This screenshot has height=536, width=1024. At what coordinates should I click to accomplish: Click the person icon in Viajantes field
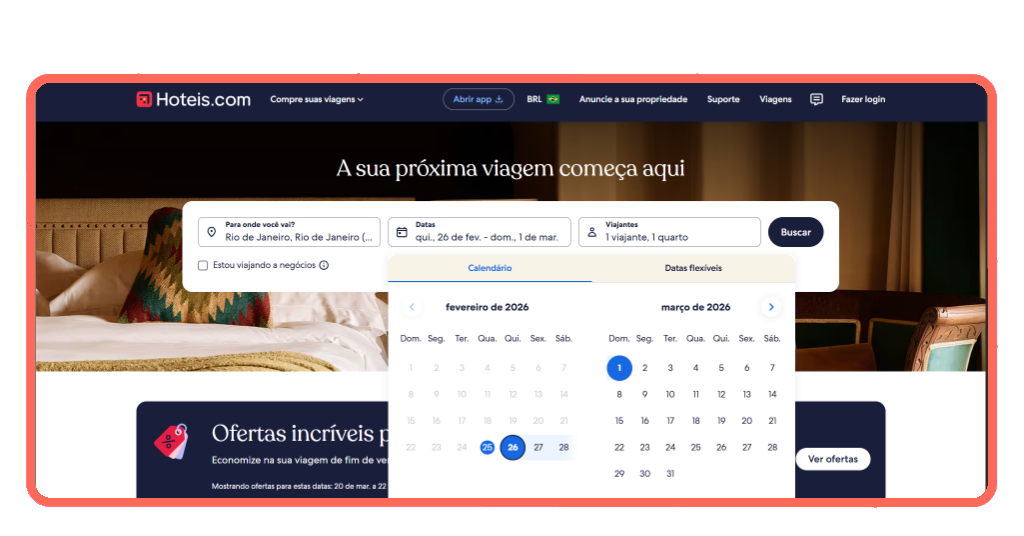pos(592,232)
